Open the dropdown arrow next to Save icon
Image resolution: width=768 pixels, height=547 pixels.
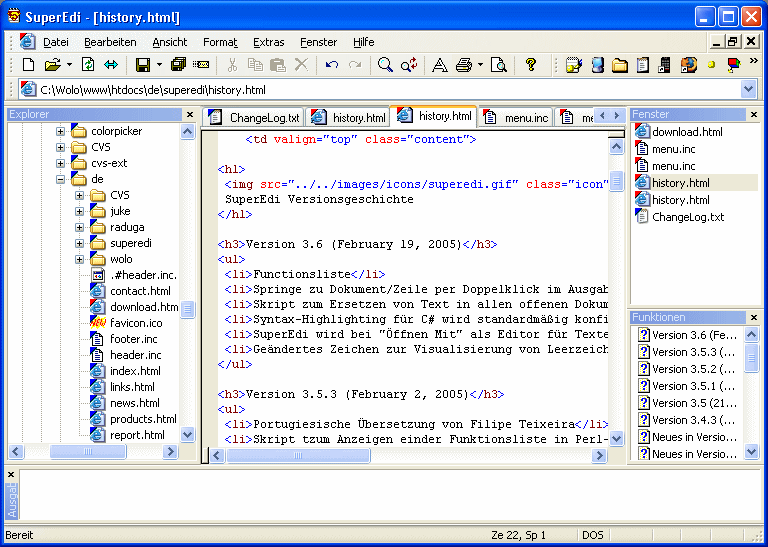(x=159, y=65)
